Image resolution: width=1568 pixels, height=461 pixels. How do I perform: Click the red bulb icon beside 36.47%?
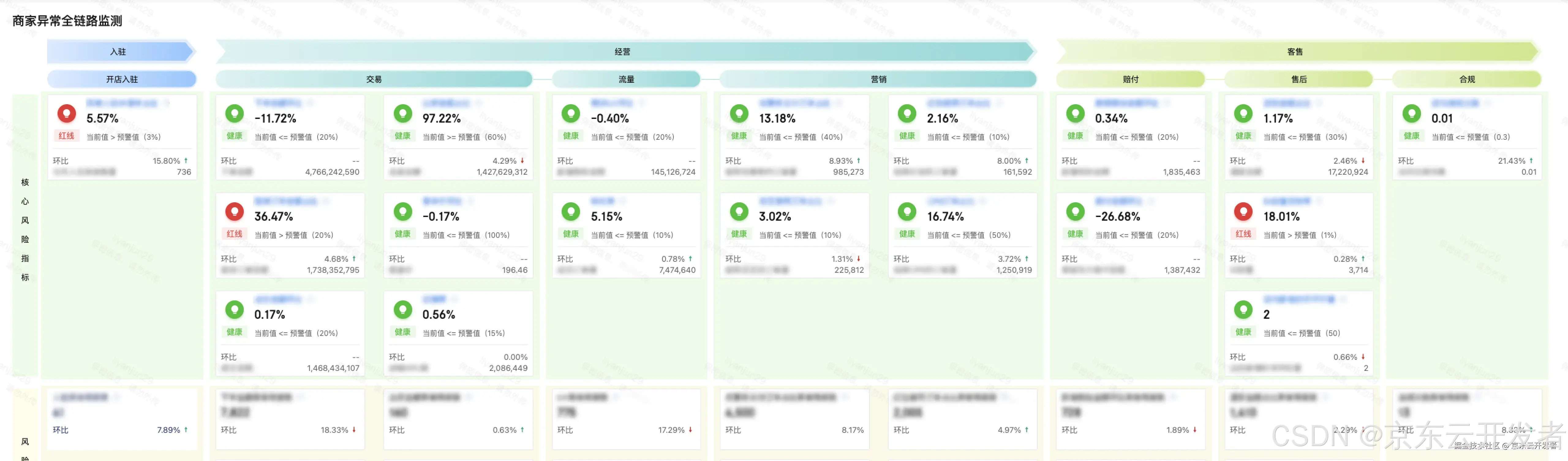click(x=234, y=211)
